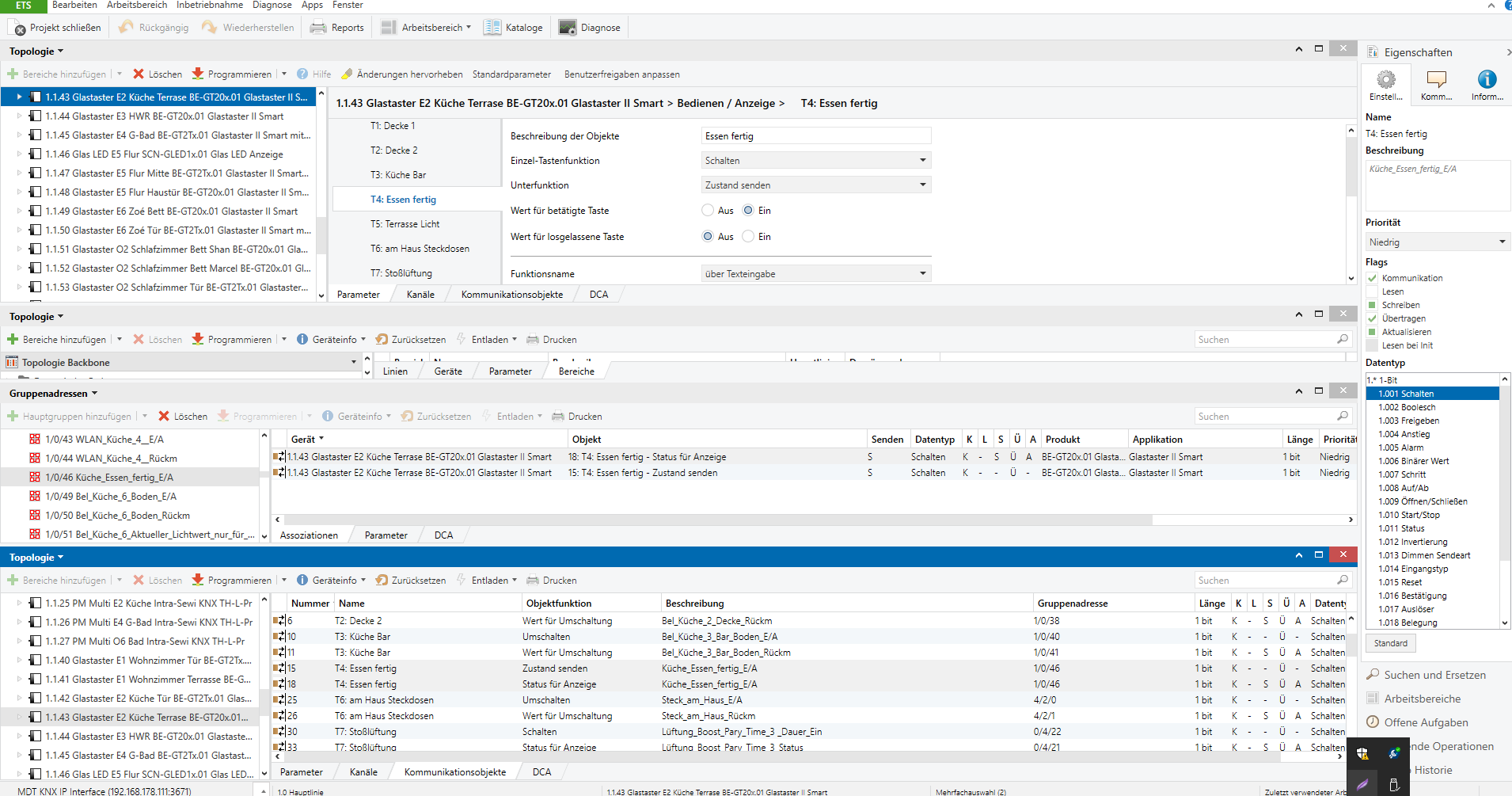The image size is (1512, 796).
Task: Select group address 1/0/49 Bel_Küche_6_Boden_E/A
Action: pyautogui.click(x=111, y=497)
